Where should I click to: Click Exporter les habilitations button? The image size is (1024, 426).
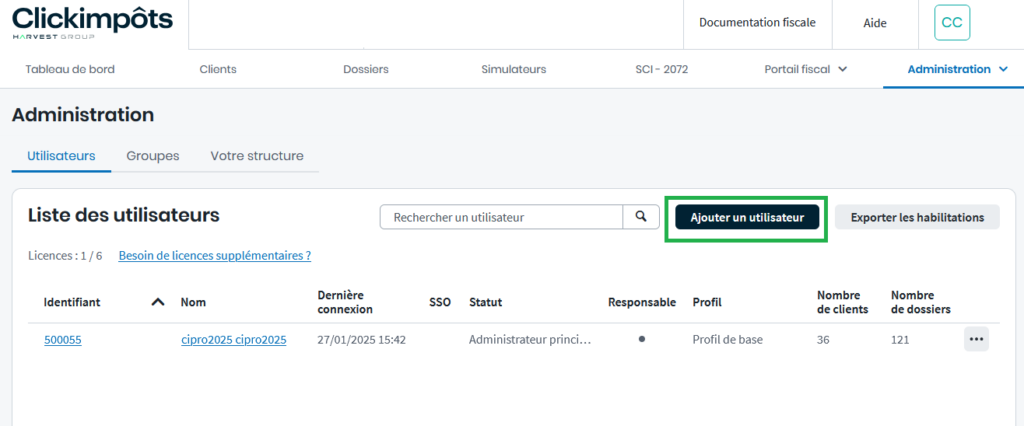[917, 217]
